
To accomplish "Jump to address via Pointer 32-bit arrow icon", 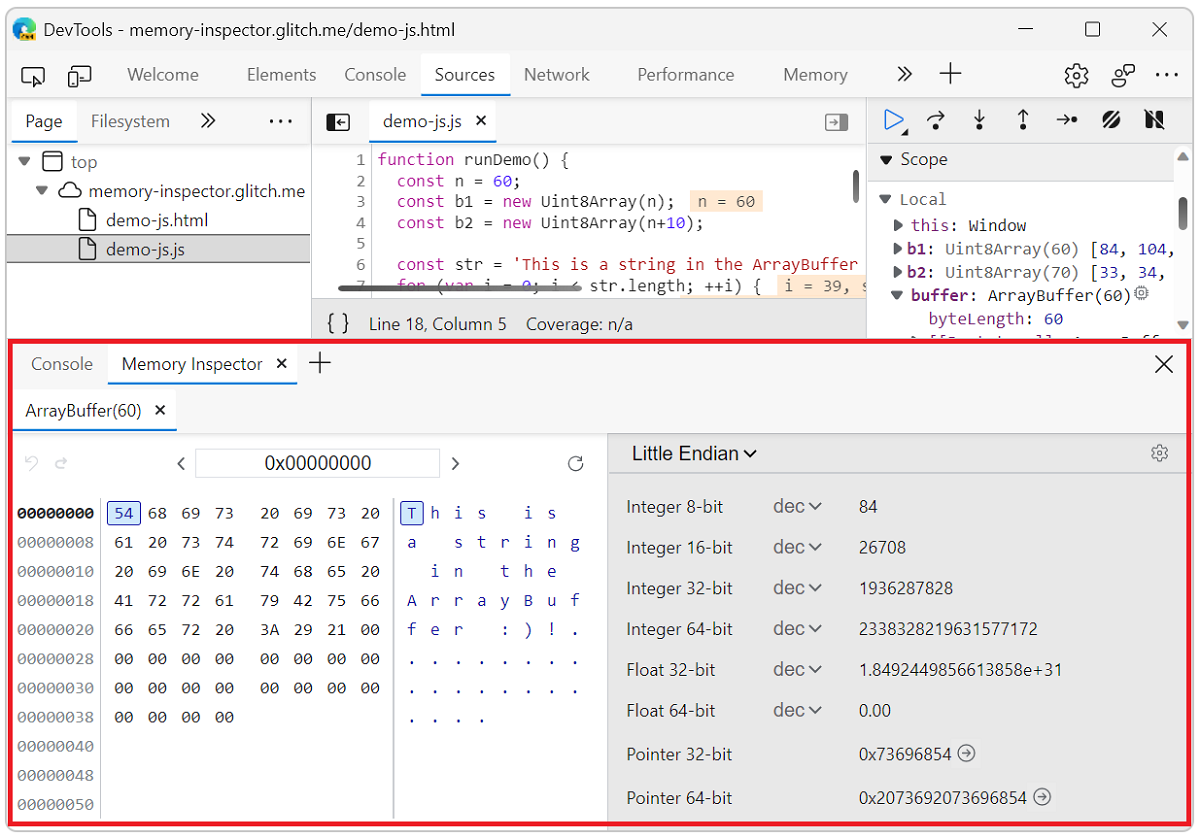I will tap(966, 754).
